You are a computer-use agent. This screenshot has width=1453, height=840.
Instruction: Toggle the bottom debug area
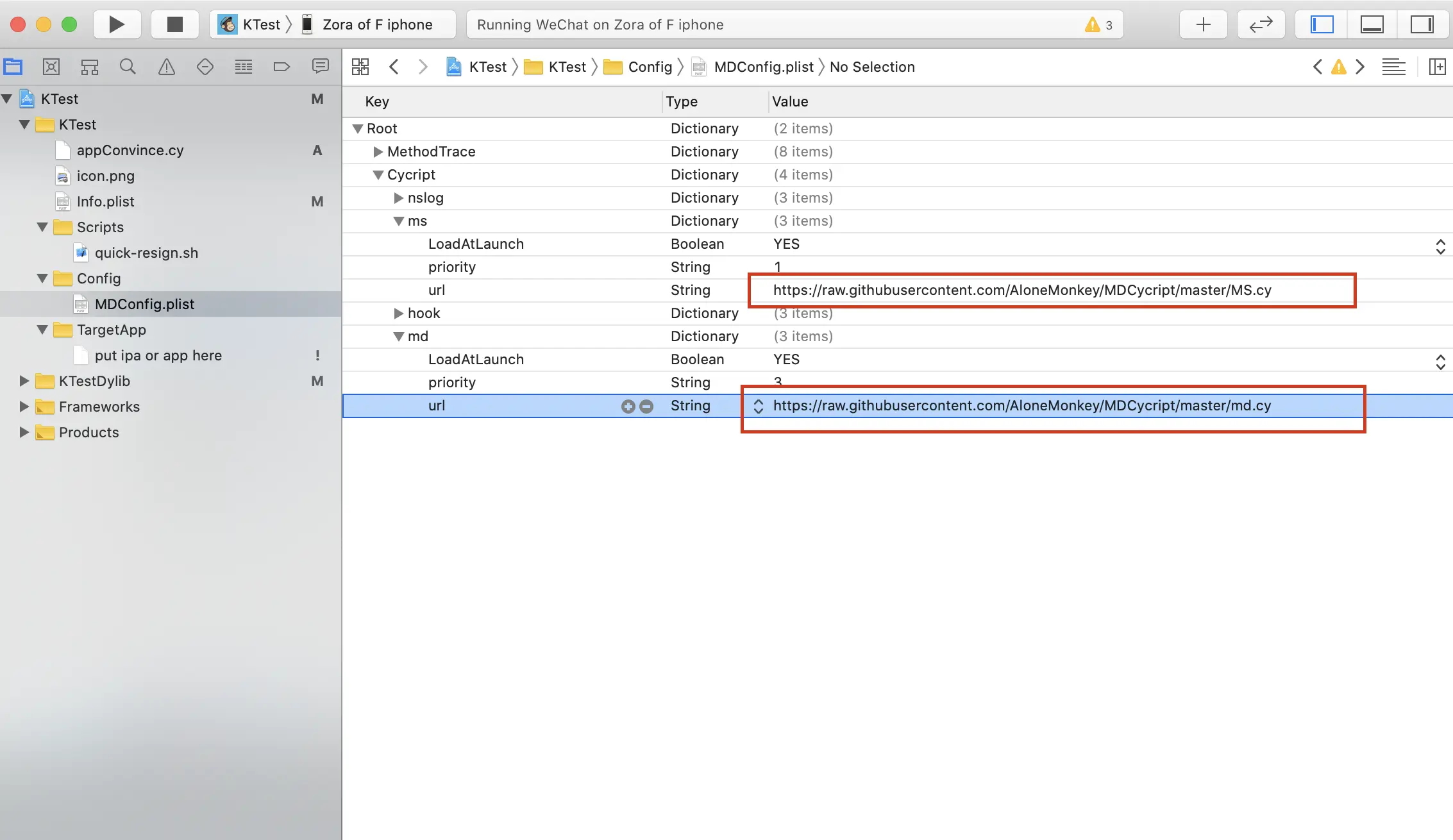pos(1372,24)
